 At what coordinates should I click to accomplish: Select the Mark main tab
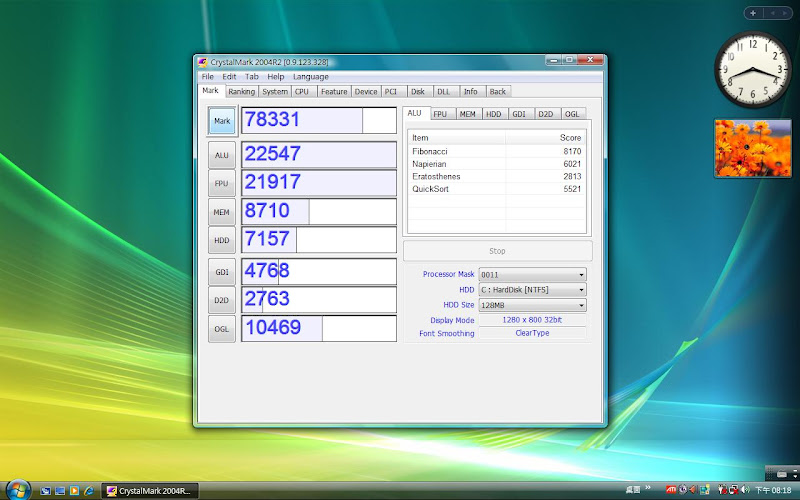(x=210, y=90)
